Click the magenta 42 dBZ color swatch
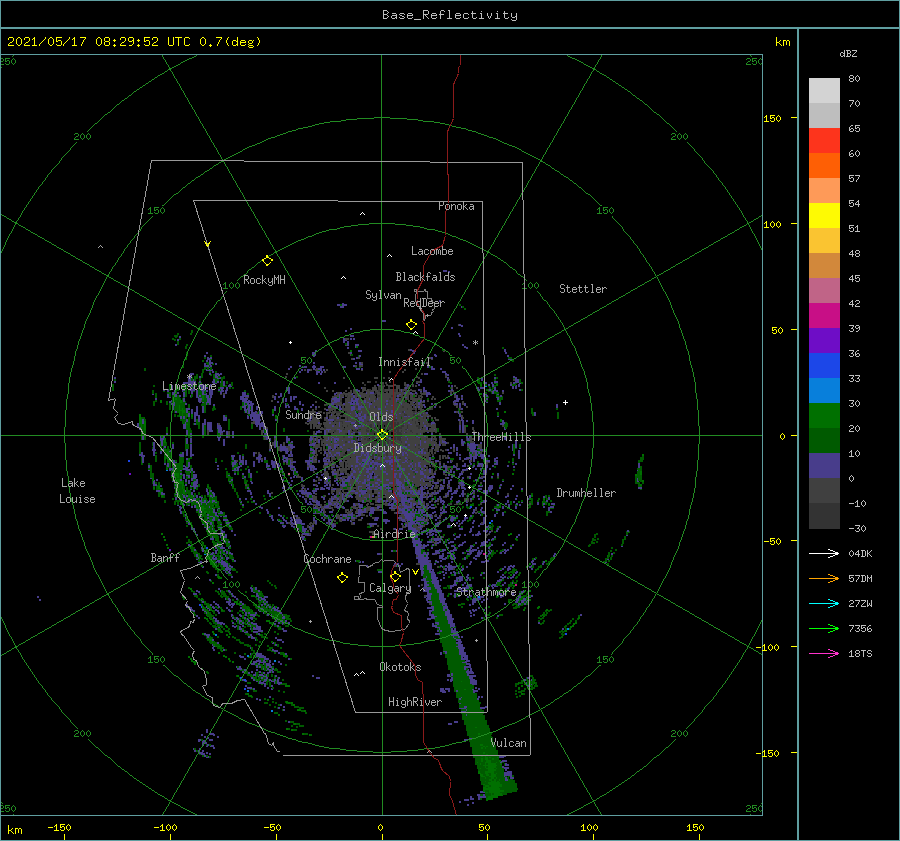 (824, 316)
